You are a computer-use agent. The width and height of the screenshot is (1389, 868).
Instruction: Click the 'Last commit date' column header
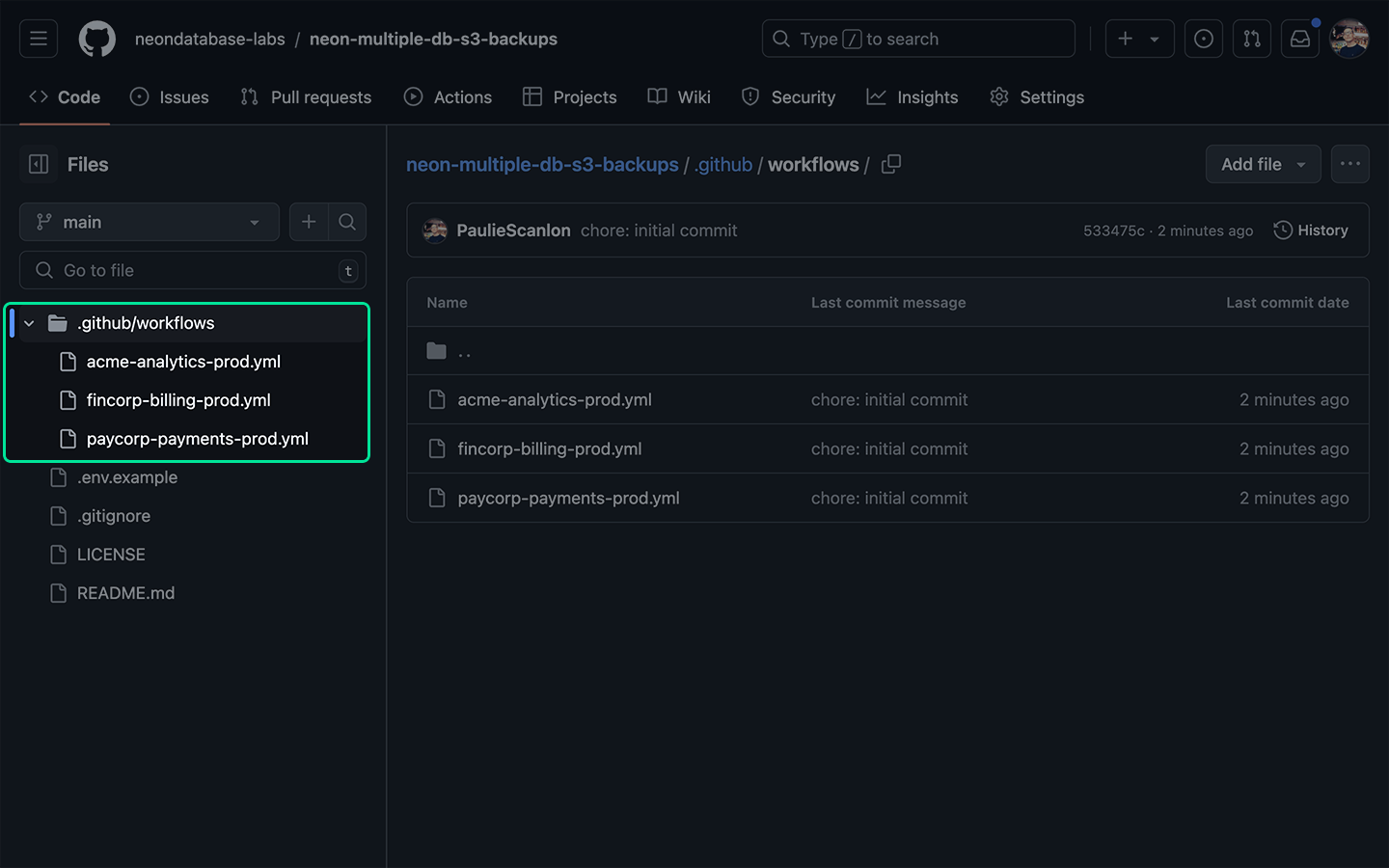pyautogui.click(x=1287, y=303)
